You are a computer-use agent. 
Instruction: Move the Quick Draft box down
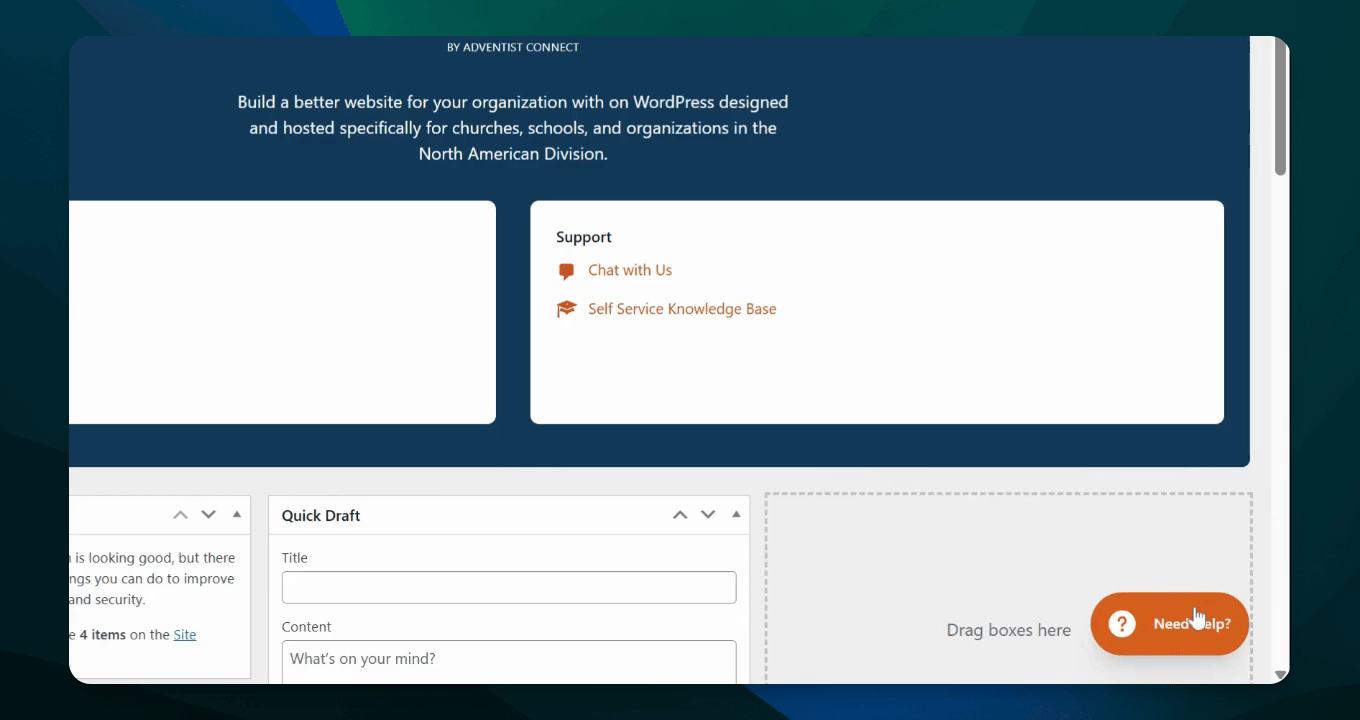708,515
